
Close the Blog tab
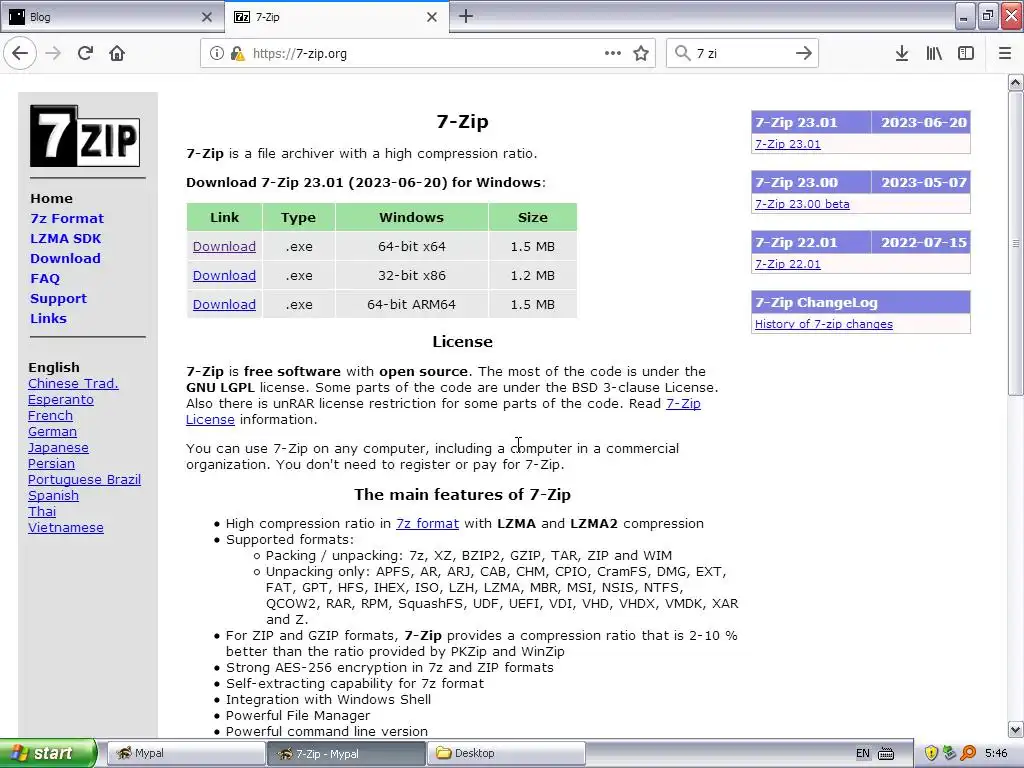pos(207,17)
